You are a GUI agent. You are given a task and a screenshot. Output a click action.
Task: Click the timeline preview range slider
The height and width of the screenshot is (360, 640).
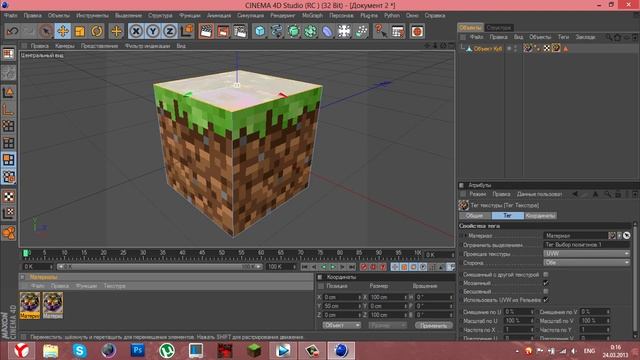160,267
